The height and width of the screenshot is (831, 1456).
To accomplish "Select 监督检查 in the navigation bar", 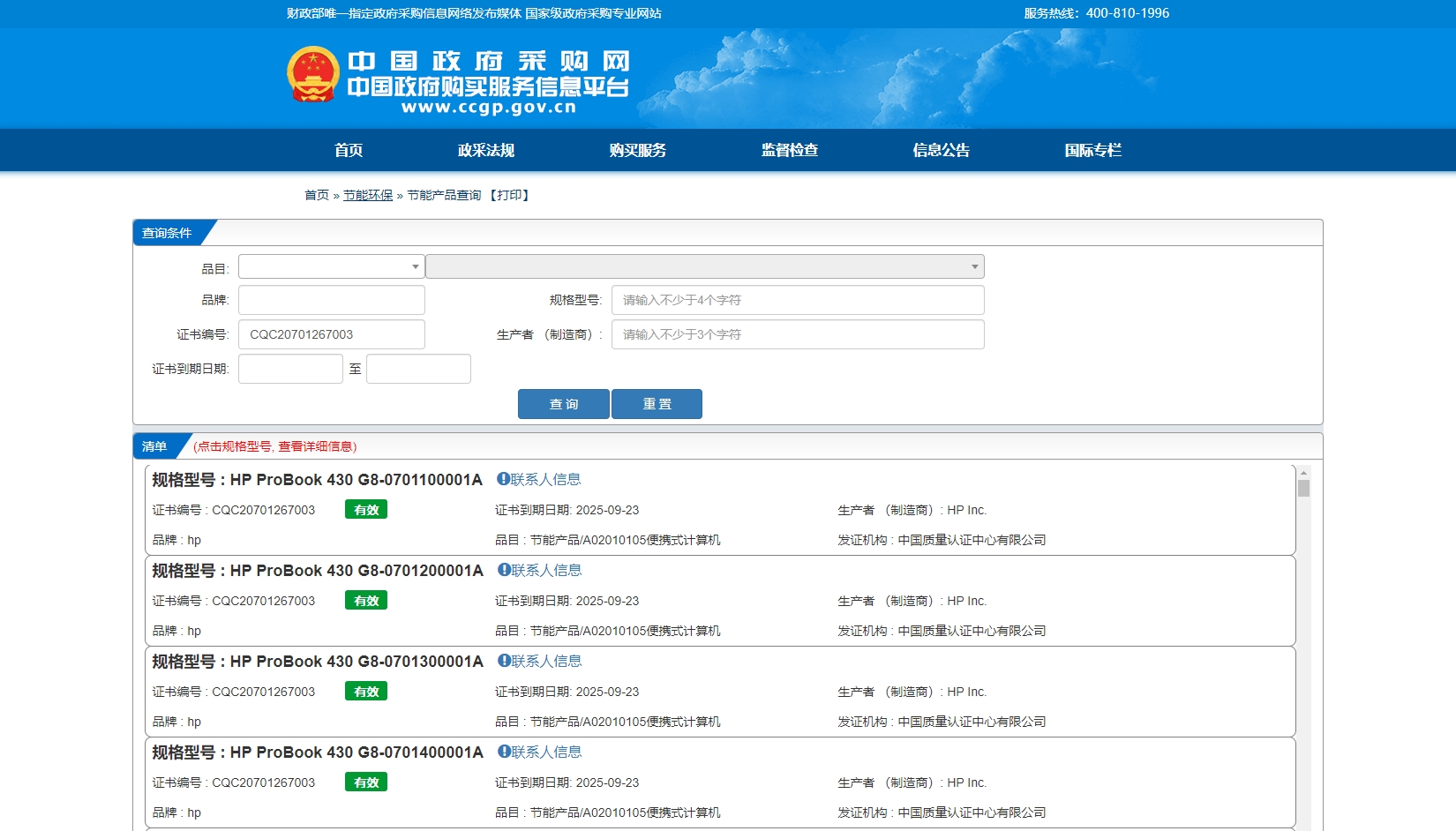I will 790,150.
